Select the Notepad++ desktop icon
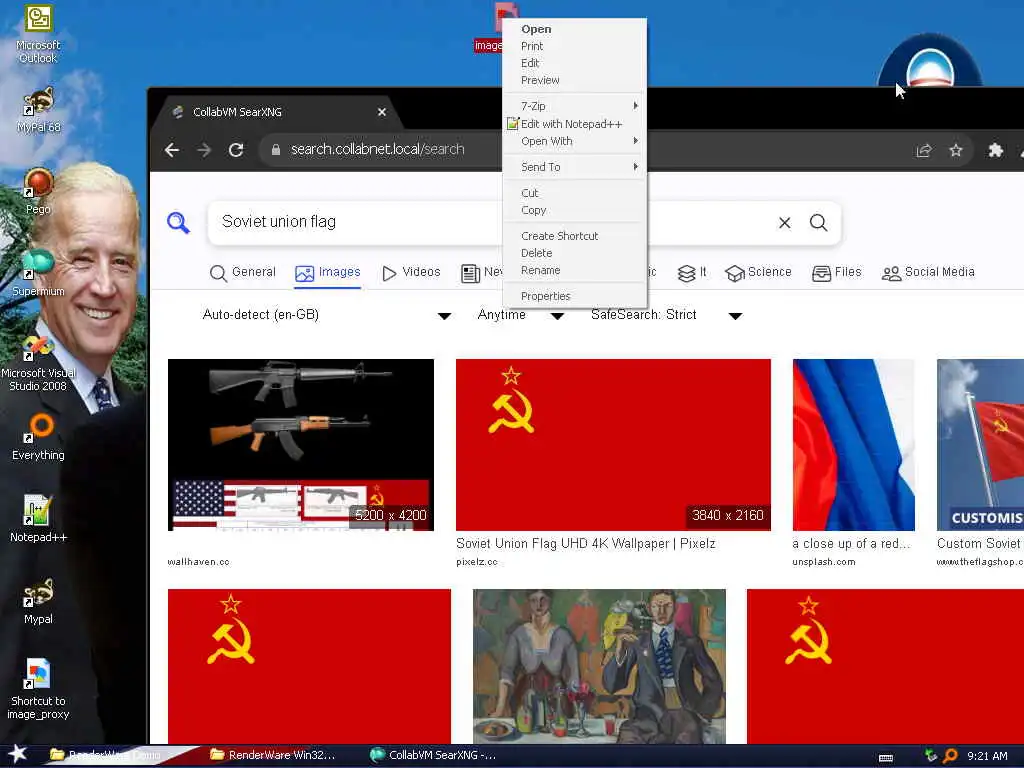 [x=38, y=519]
